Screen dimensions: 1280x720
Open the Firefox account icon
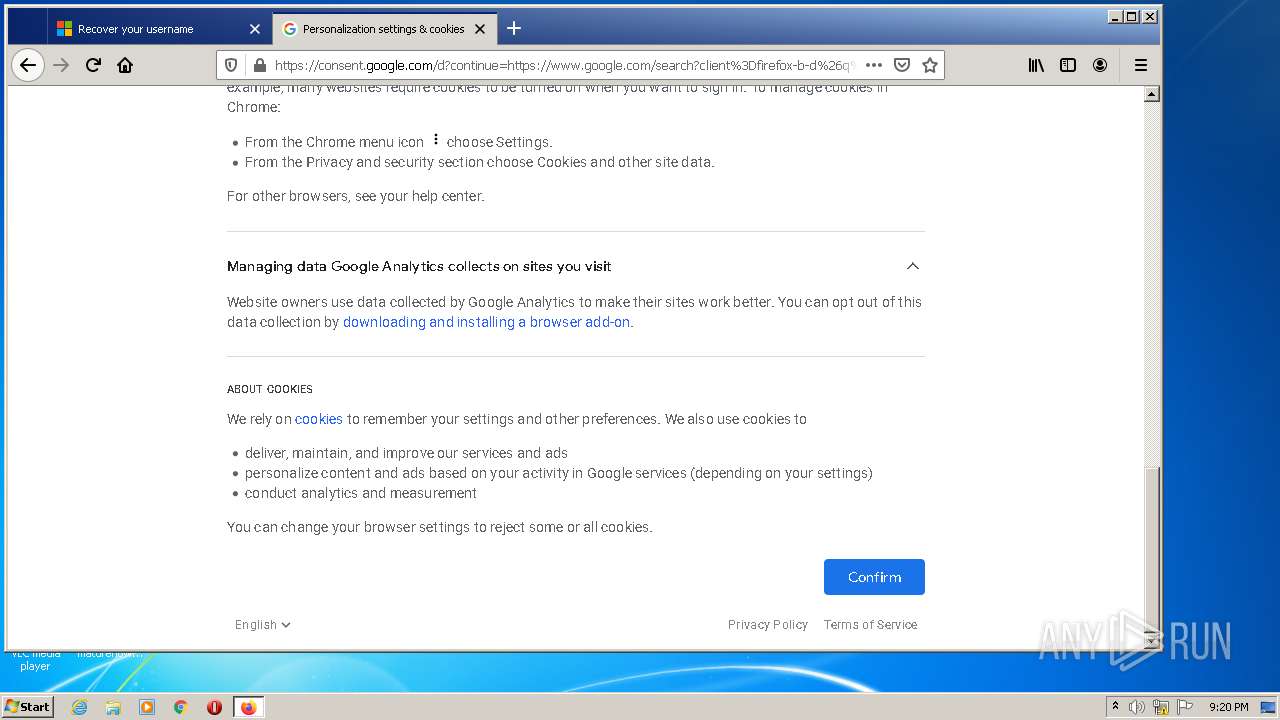coord(1100,65)
